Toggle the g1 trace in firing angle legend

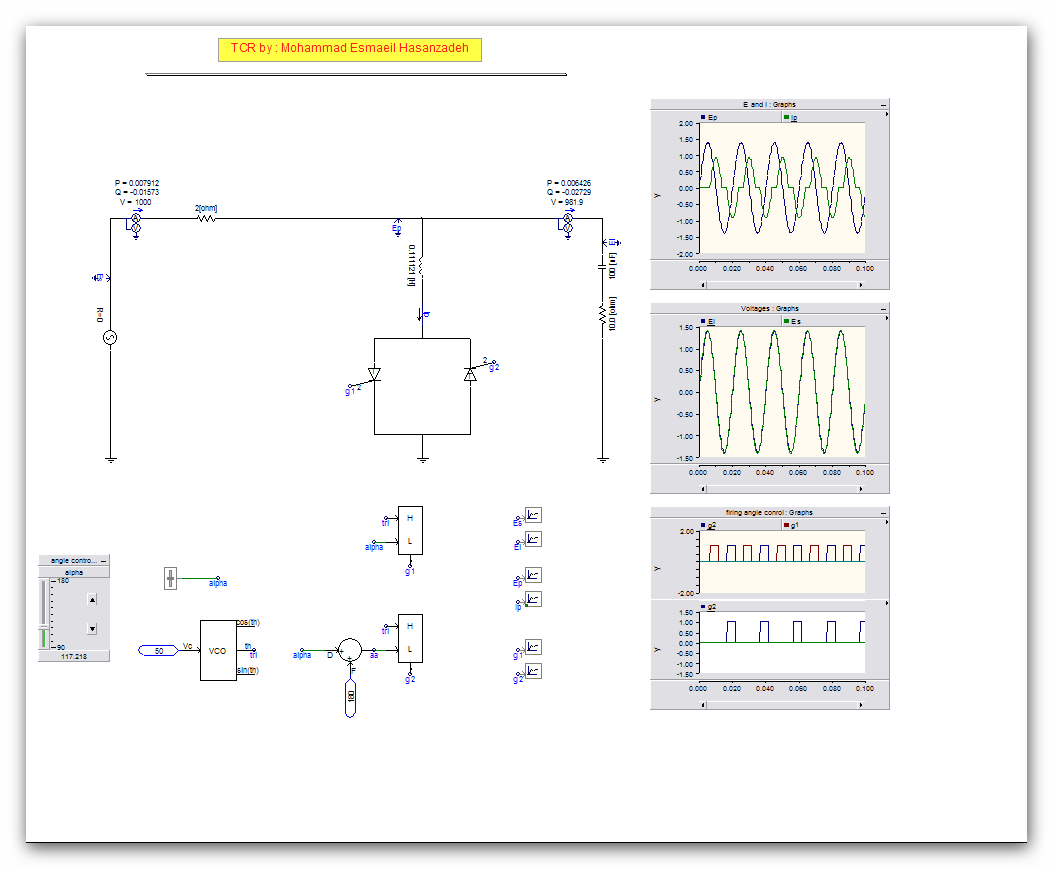[x=791, y=525]
